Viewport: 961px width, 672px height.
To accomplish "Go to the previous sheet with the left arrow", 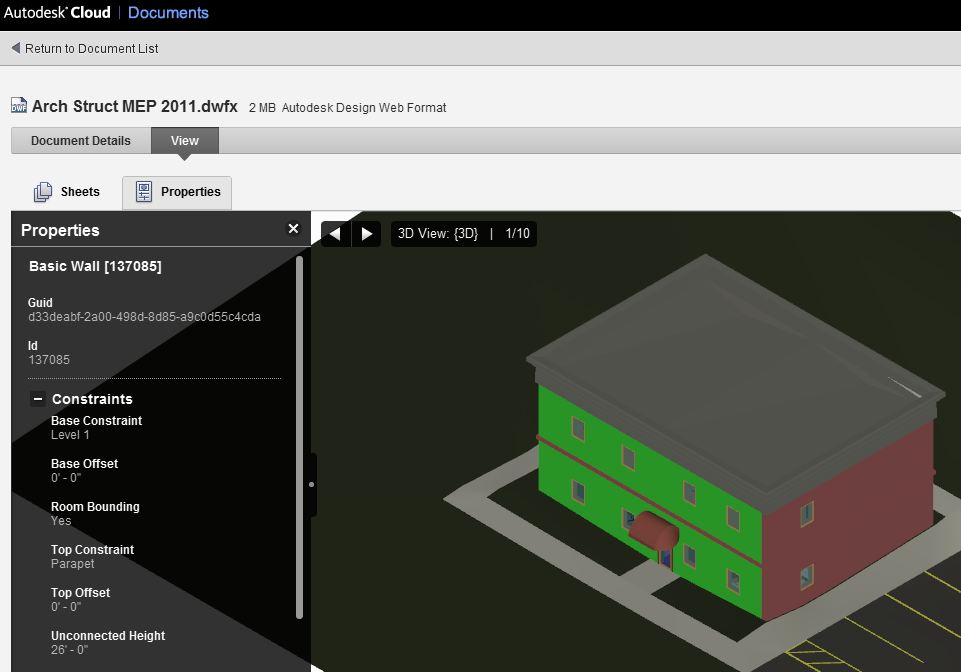I will click(x=335, y=234).
